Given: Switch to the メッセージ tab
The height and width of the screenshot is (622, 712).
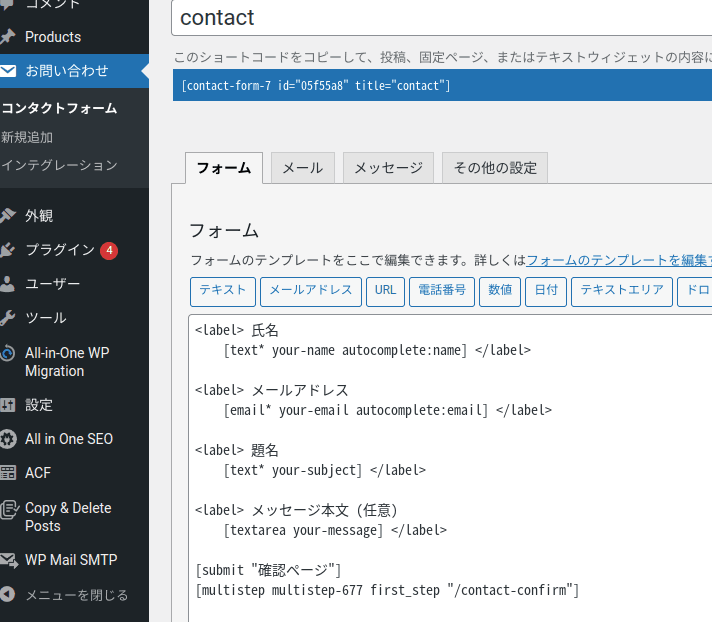Looking at the screenshot, I should 388,168.
